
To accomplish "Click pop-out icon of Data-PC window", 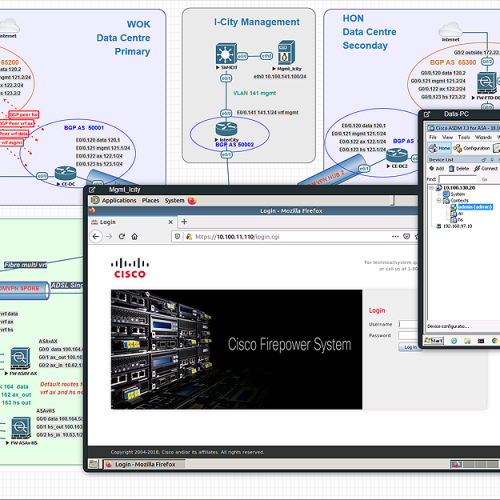I will [427, 114].
